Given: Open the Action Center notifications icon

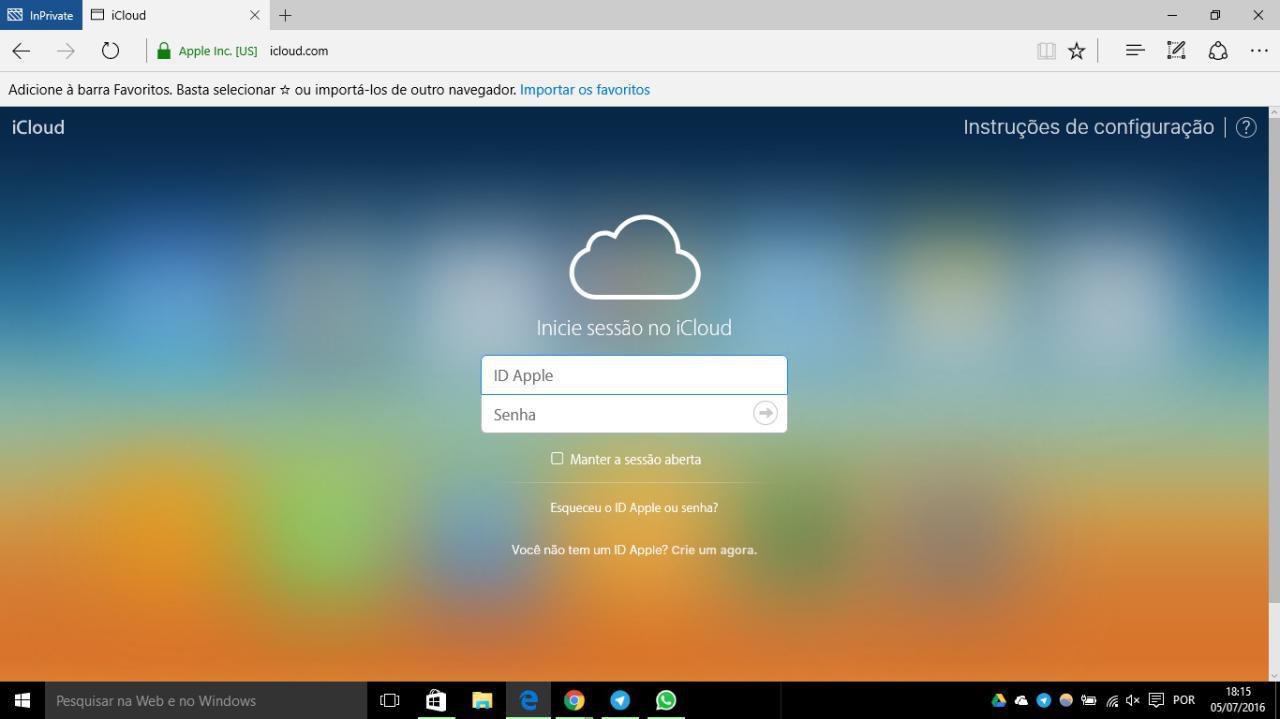Looking at the screenshot, I should coord(1157,700).
